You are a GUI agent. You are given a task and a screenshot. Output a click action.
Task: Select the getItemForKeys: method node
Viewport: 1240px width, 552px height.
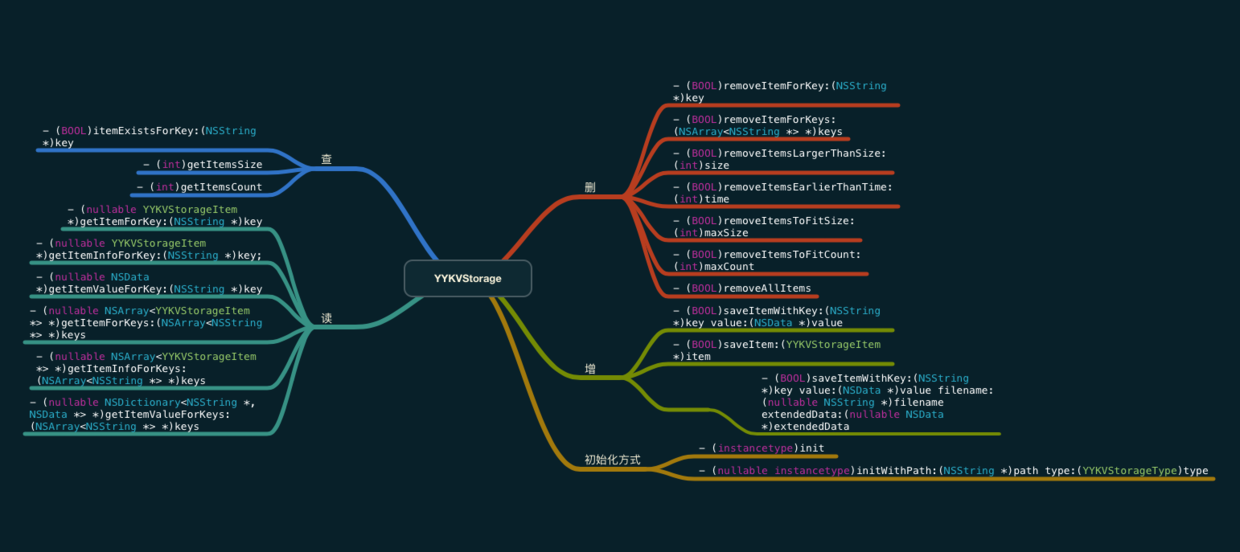pyautogui.click(x=146, y=323)
